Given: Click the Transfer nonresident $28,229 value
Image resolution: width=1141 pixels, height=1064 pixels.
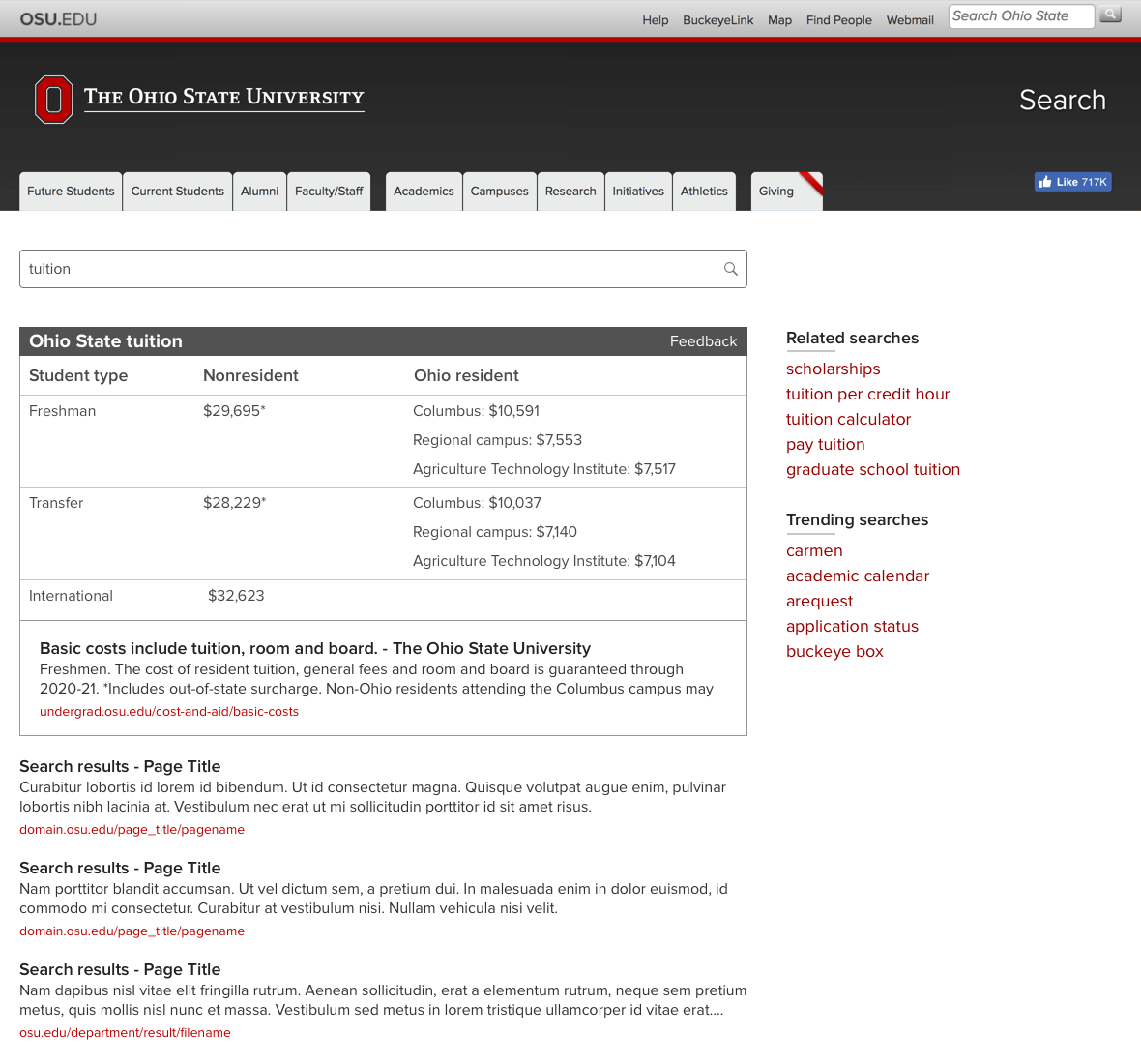Looking at the screenshot, I should point(234,503).
